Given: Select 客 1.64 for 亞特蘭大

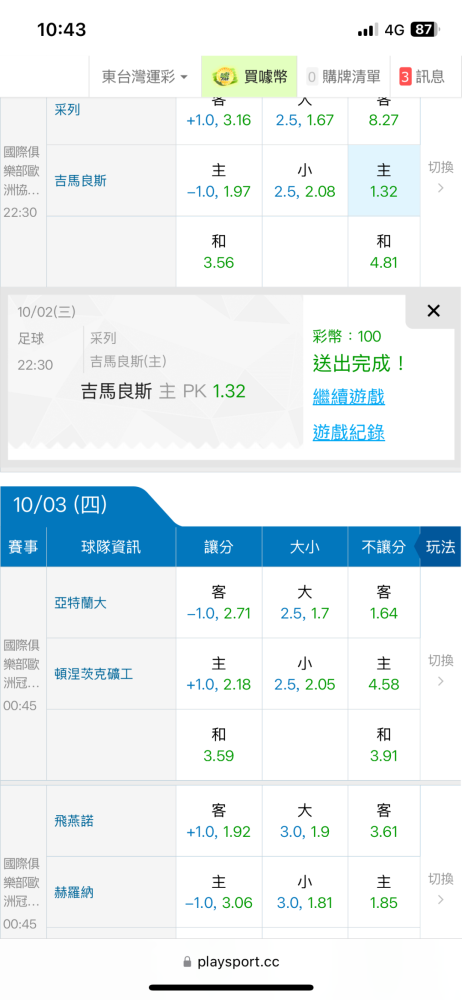Looking at the screenshot, I should click(x=384, y=603).
